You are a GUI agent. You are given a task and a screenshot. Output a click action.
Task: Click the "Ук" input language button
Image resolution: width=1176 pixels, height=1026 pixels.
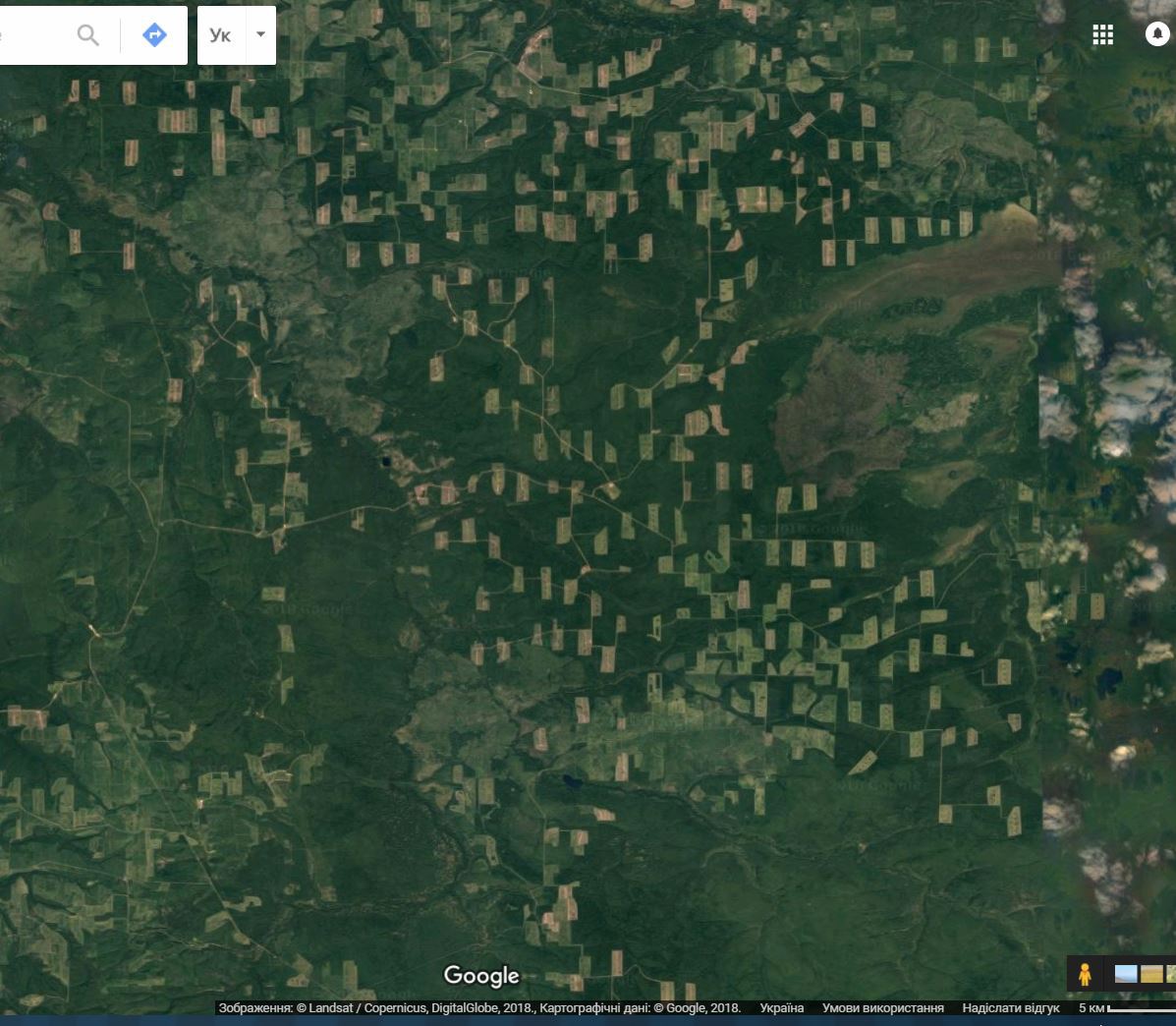pyautogui.click(x=220, y=35)
